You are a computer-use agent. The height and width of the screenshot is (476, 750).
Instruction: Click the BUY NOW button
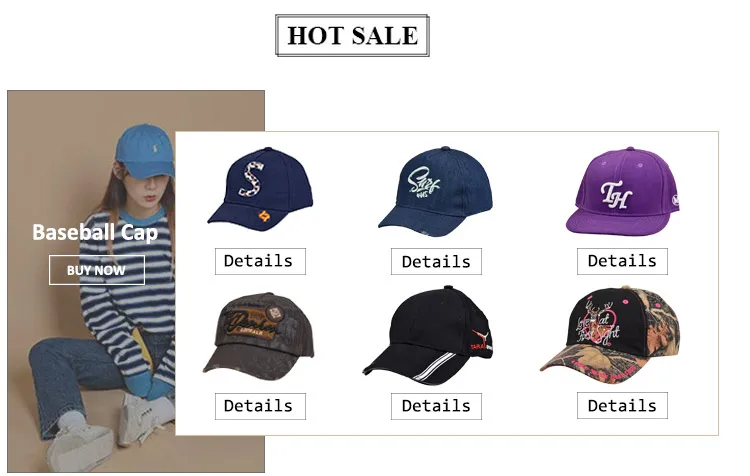click(x=97, y=270)
